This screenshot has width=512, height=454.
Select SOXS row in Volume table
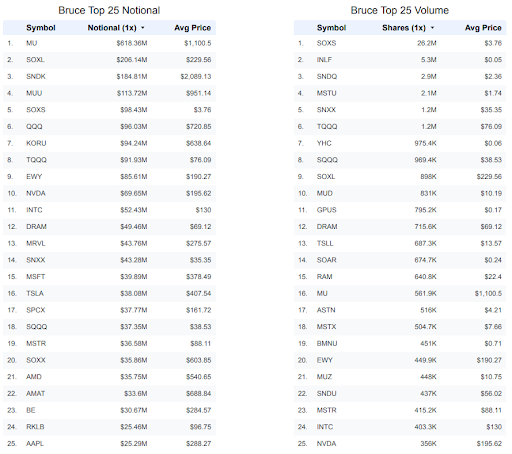400,43
